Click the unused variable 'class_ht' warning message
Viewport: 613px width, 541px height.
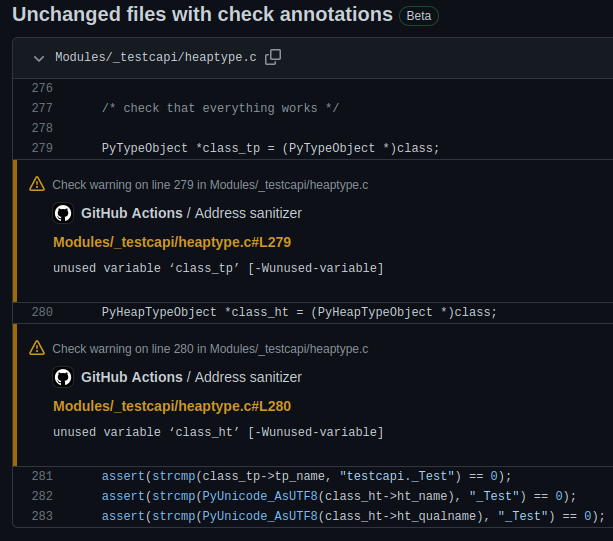click(218, 432)
